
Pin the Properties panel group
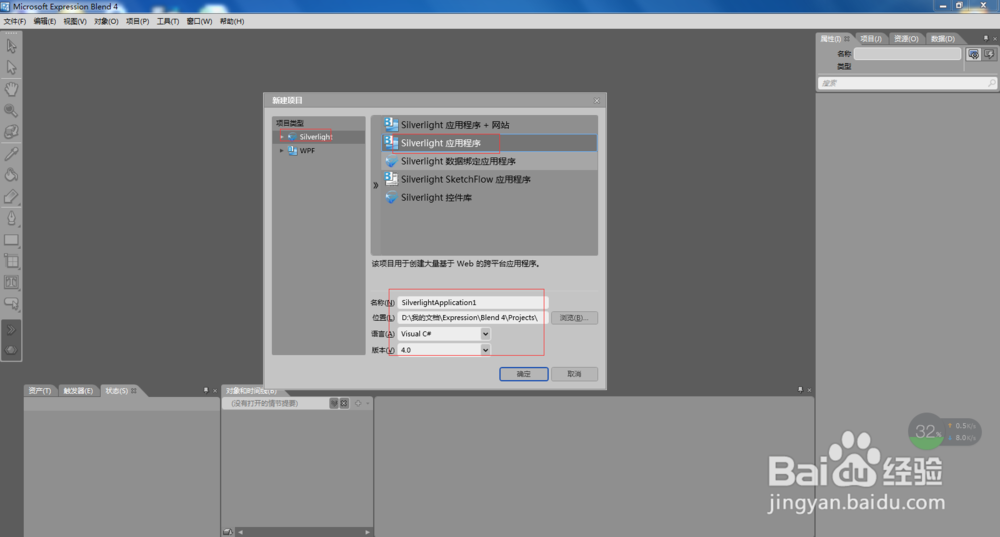(x=985, y=39)
